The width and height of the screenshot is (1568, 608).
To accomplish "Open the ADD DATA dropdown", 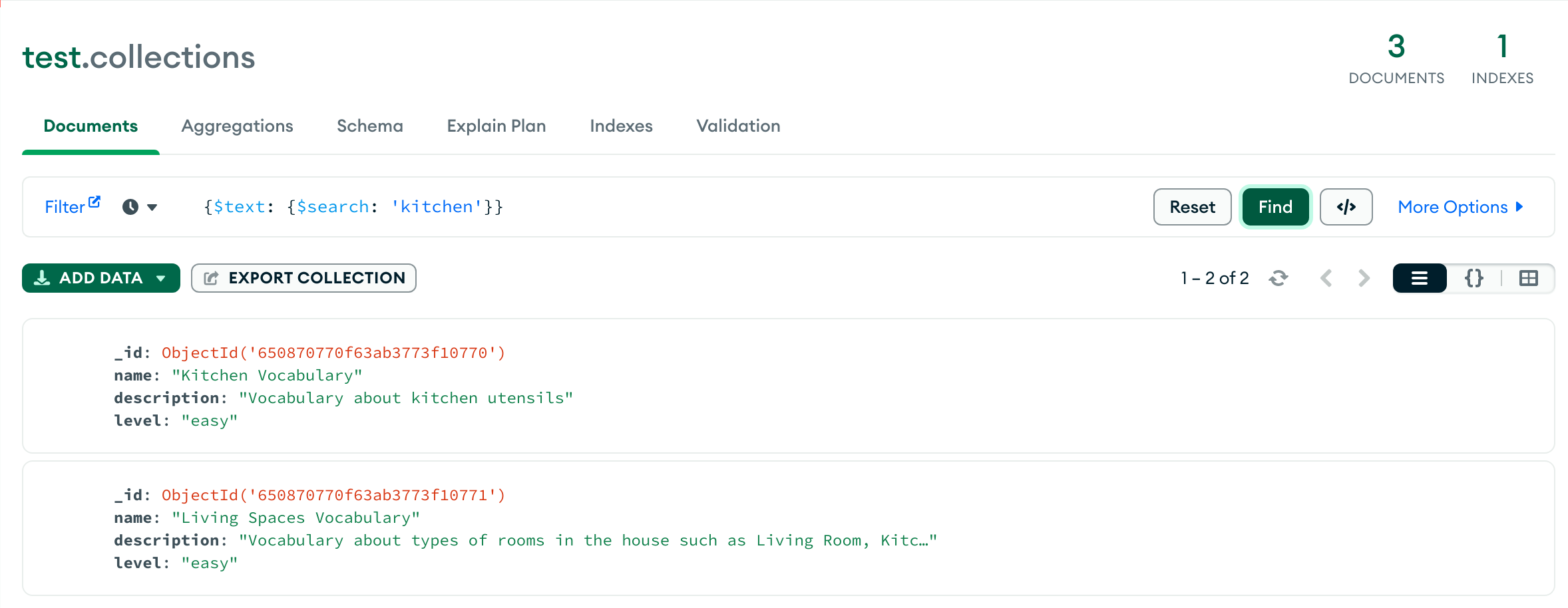I will tap(100, 278).
